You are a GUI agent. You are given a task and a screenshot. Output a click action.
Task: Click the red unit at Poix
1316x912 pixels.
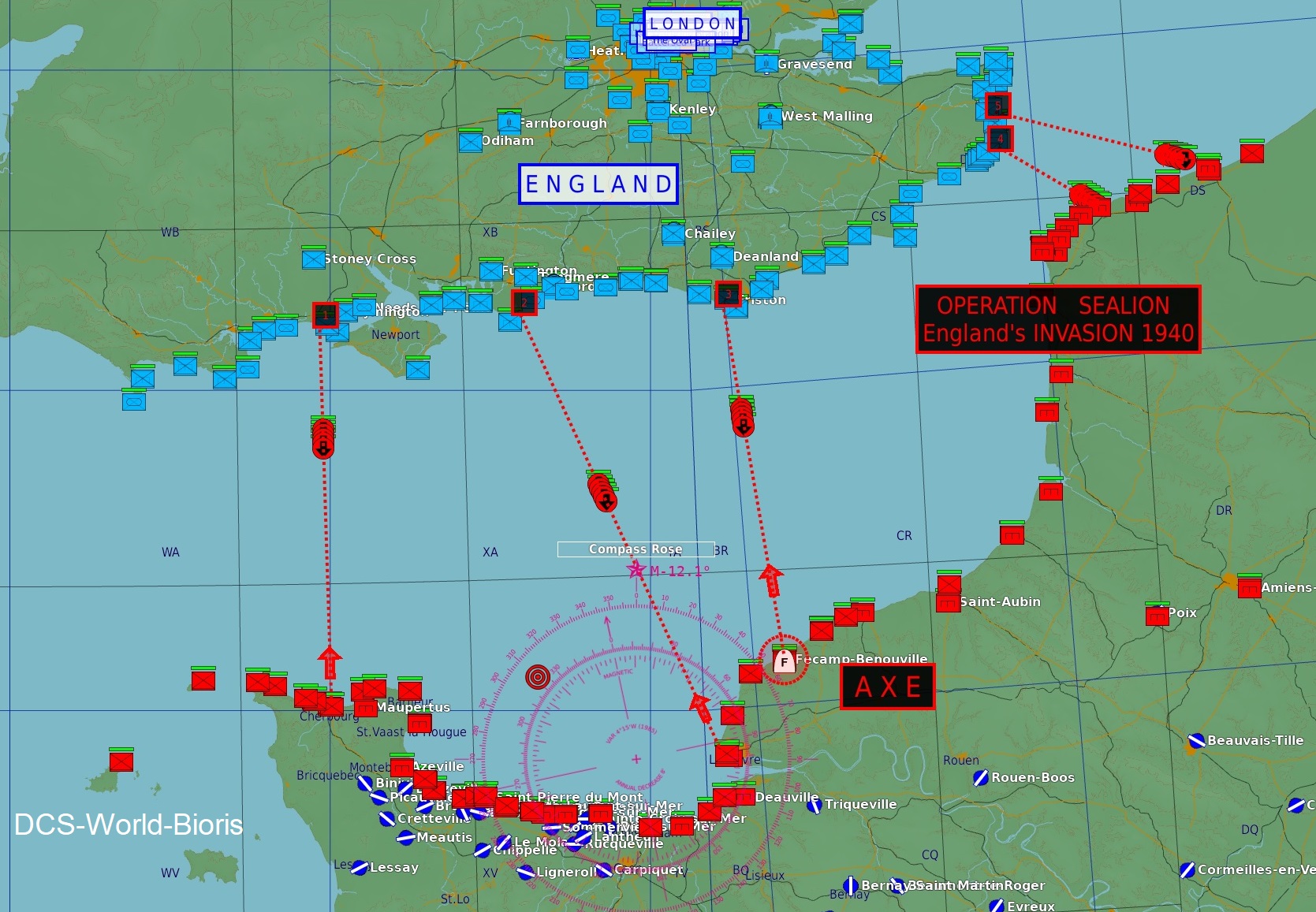[1157, 615]
